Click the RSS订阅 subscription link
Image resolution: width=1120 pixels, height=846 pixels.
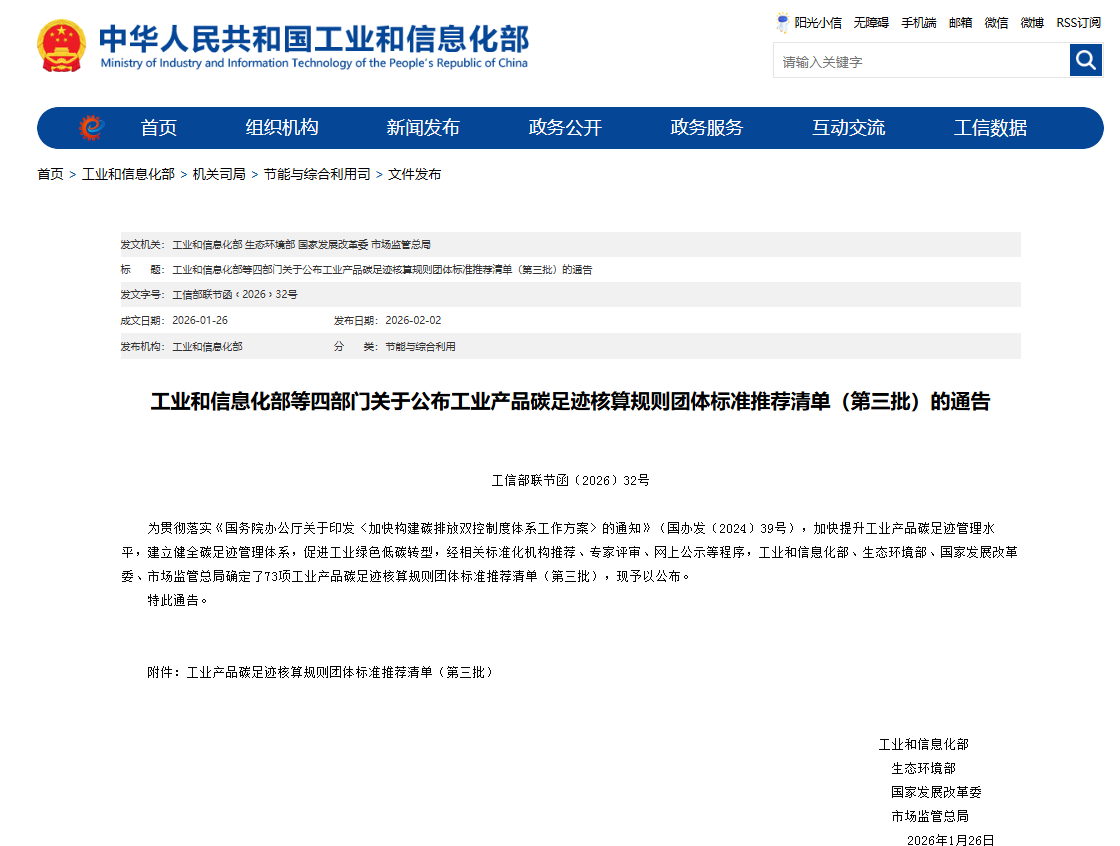pyautogui.click(x=1078, y=22)
